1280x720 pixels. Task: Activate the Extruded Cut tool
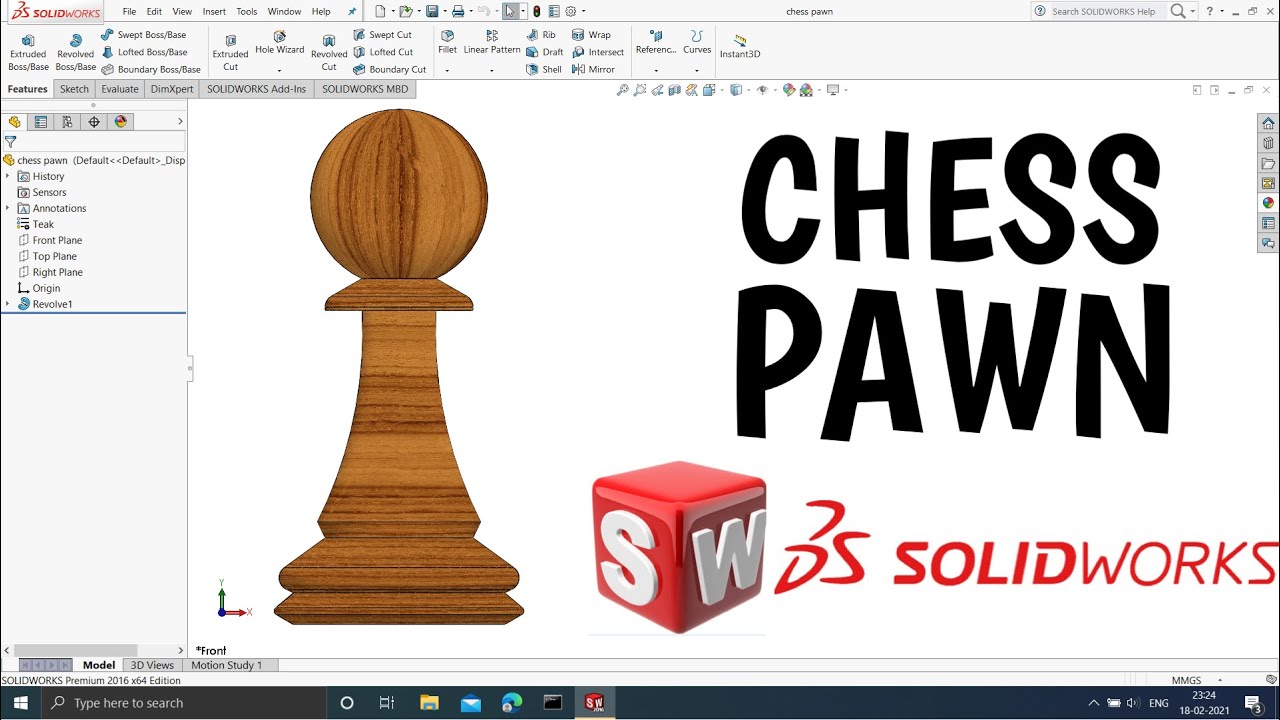click(230, 52)
